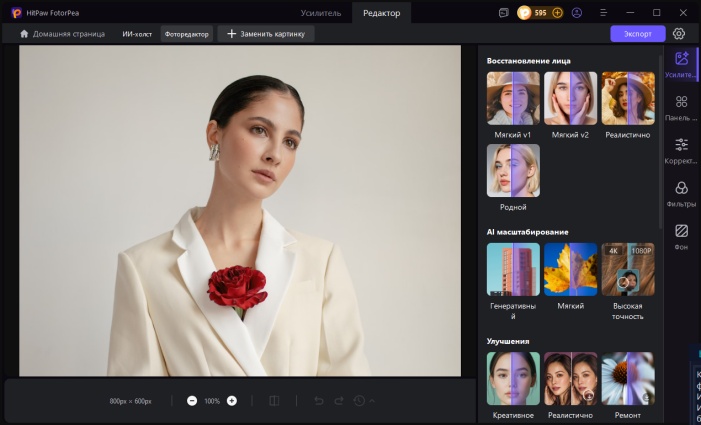Click the Экспорт button

[637, 33]
